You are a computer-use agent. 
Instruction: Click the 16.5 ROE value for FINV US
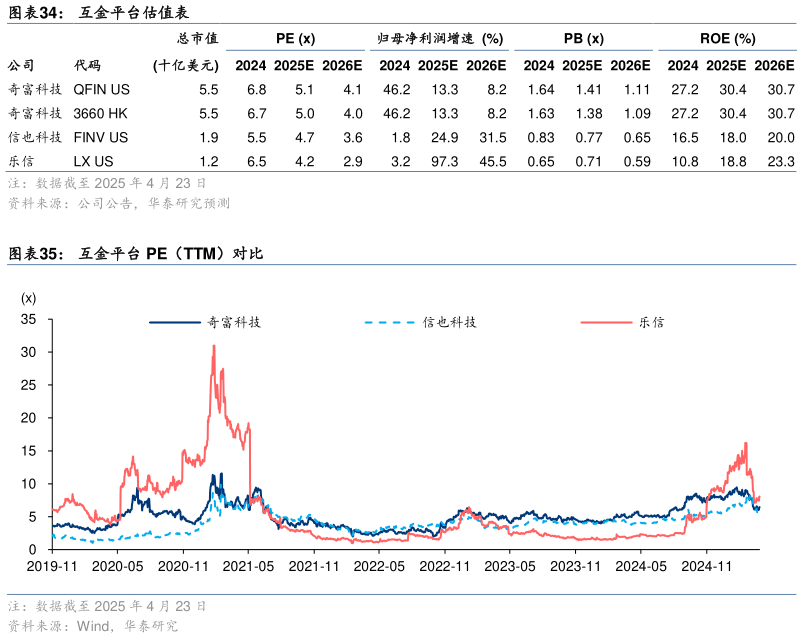[x=685, y=138]
